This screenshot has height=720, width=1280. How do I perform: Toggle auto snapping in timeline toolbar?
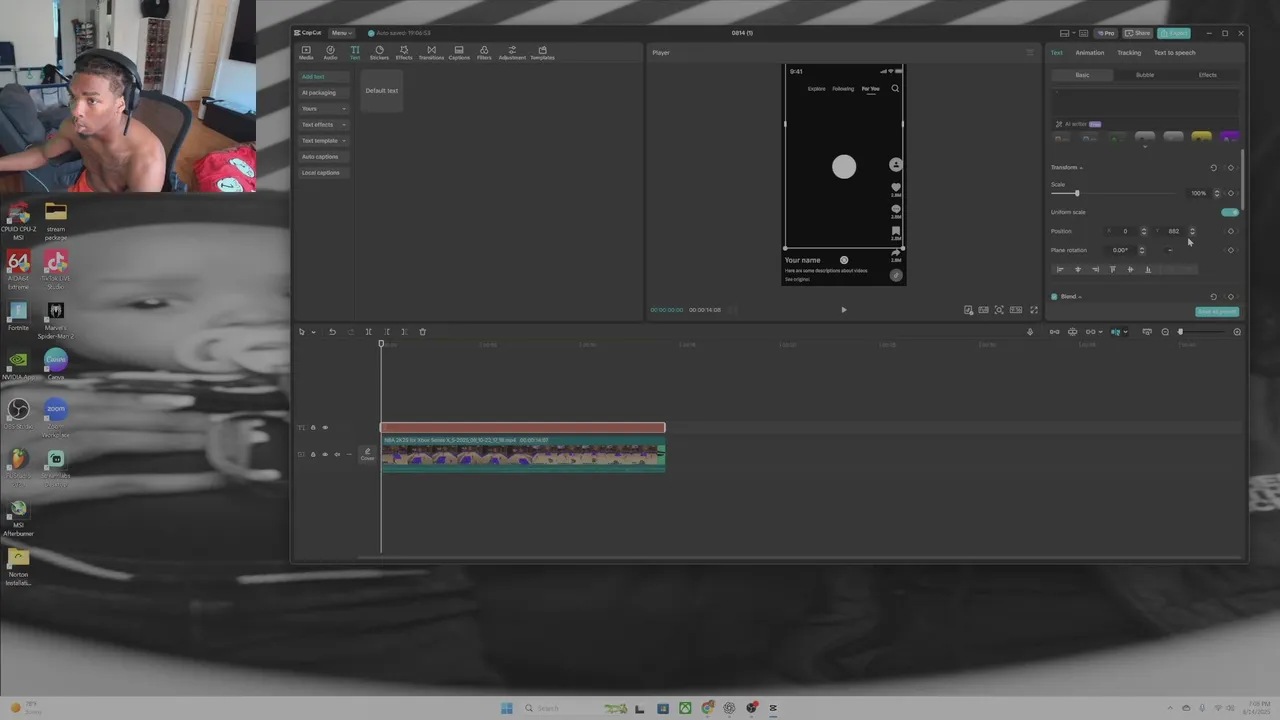[x=1073, y=332]
